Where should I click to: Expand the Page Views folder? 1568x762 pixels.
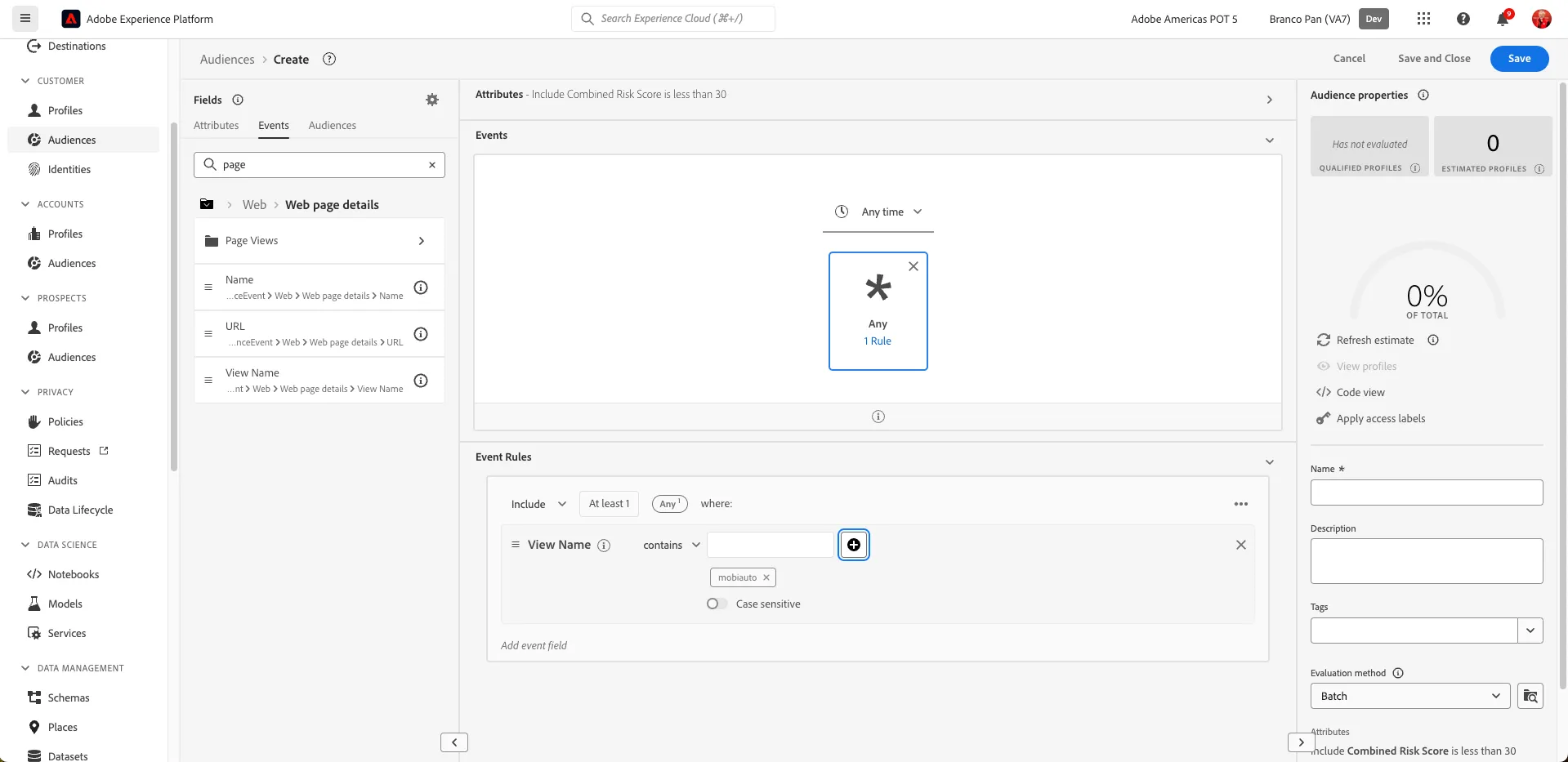(319, 241)
